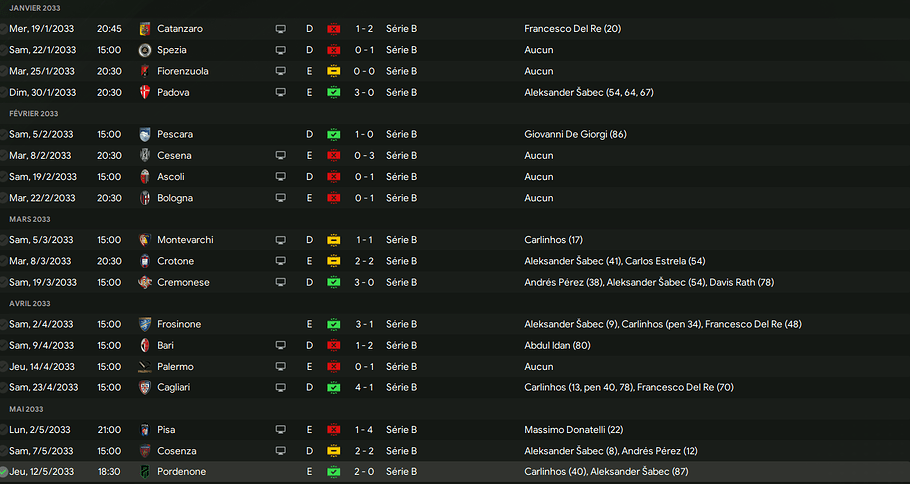Open the Padova club badge

pyautogui.click(x=145, y=92)
